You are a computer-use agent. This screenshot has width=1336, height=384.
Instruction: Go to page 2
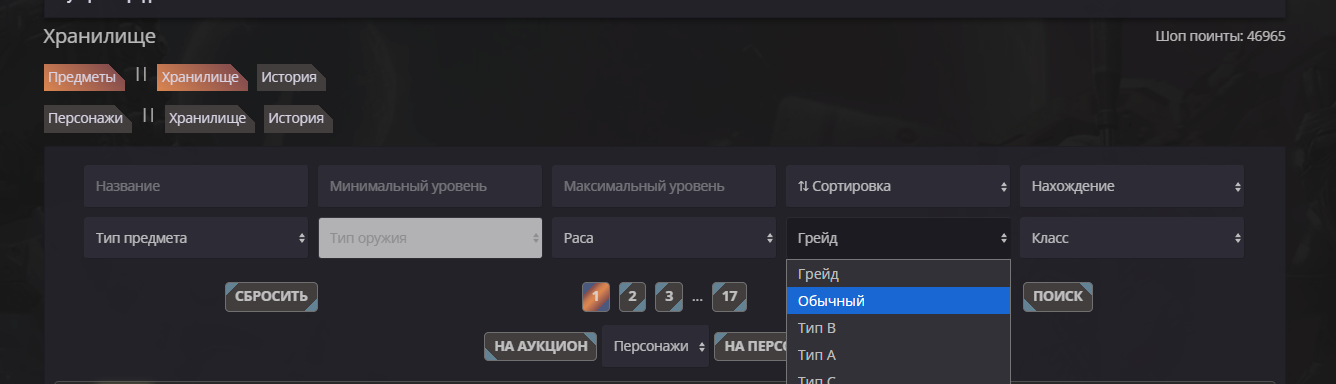click(632, 297)
